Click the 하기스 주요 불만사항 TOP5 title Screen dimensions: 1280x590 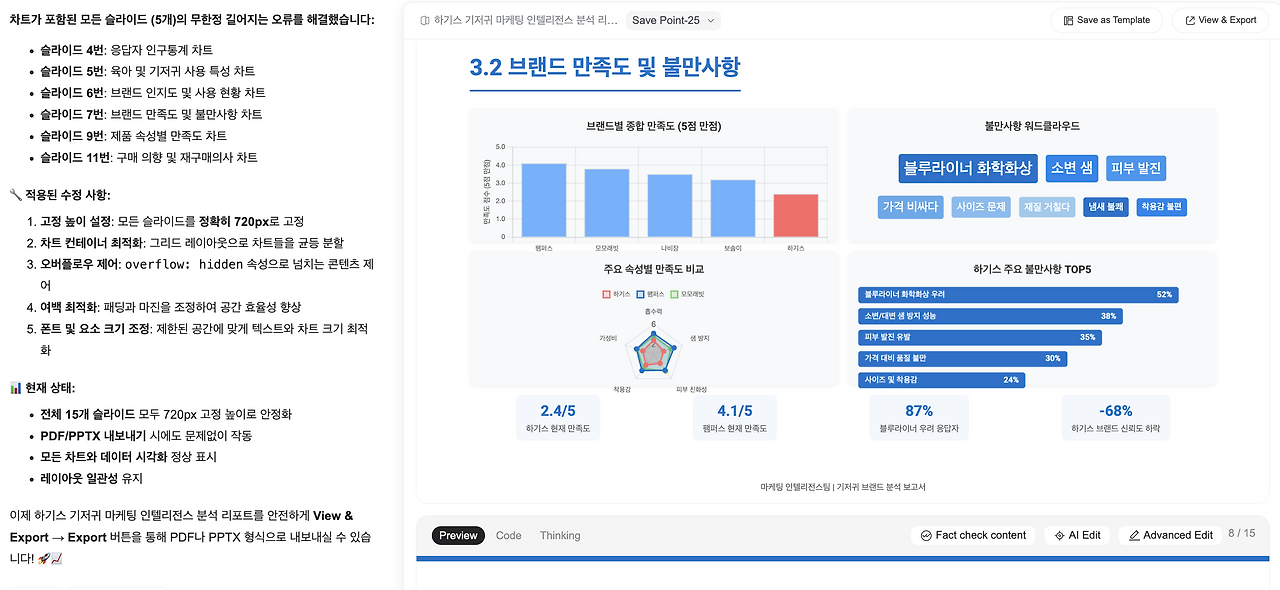click(1032, 269)
